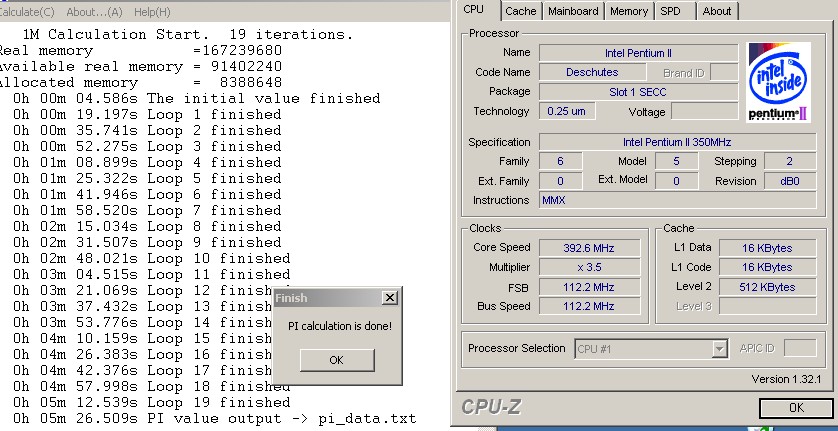Click the 'PI calculation is done!' message
Screen dimensions: 838x431
(340, 326)
